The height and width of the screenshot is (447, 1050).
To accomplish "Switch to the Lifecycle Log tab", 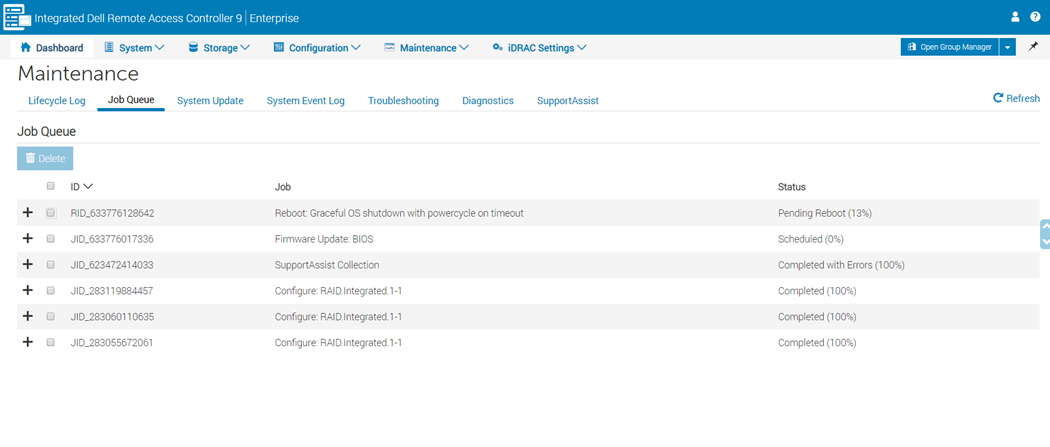I will point(57,100).
